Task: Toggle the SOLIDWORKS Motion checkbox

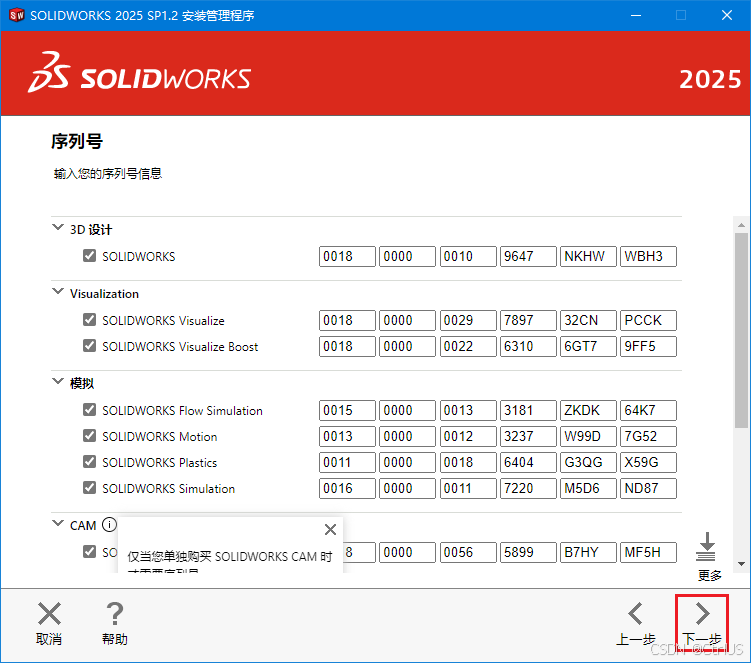Action: pos(90,435)
